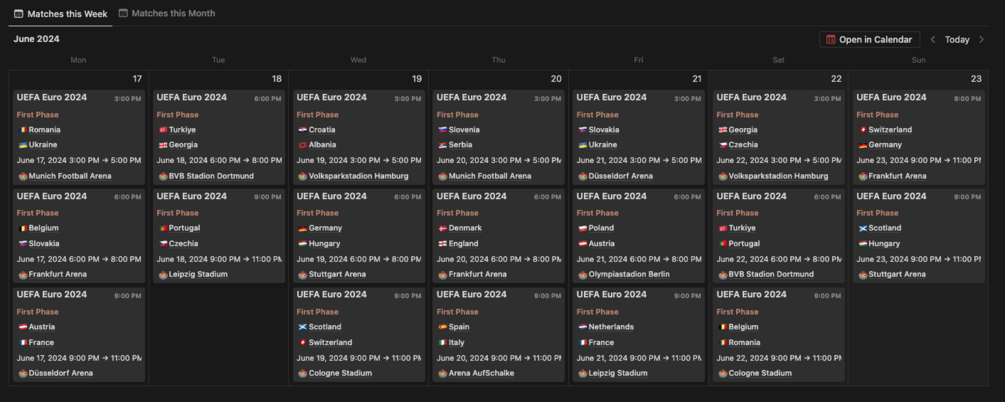Click Portugal flag on June 22
This screenshot has height=402, width=1005.
[722, 244]
